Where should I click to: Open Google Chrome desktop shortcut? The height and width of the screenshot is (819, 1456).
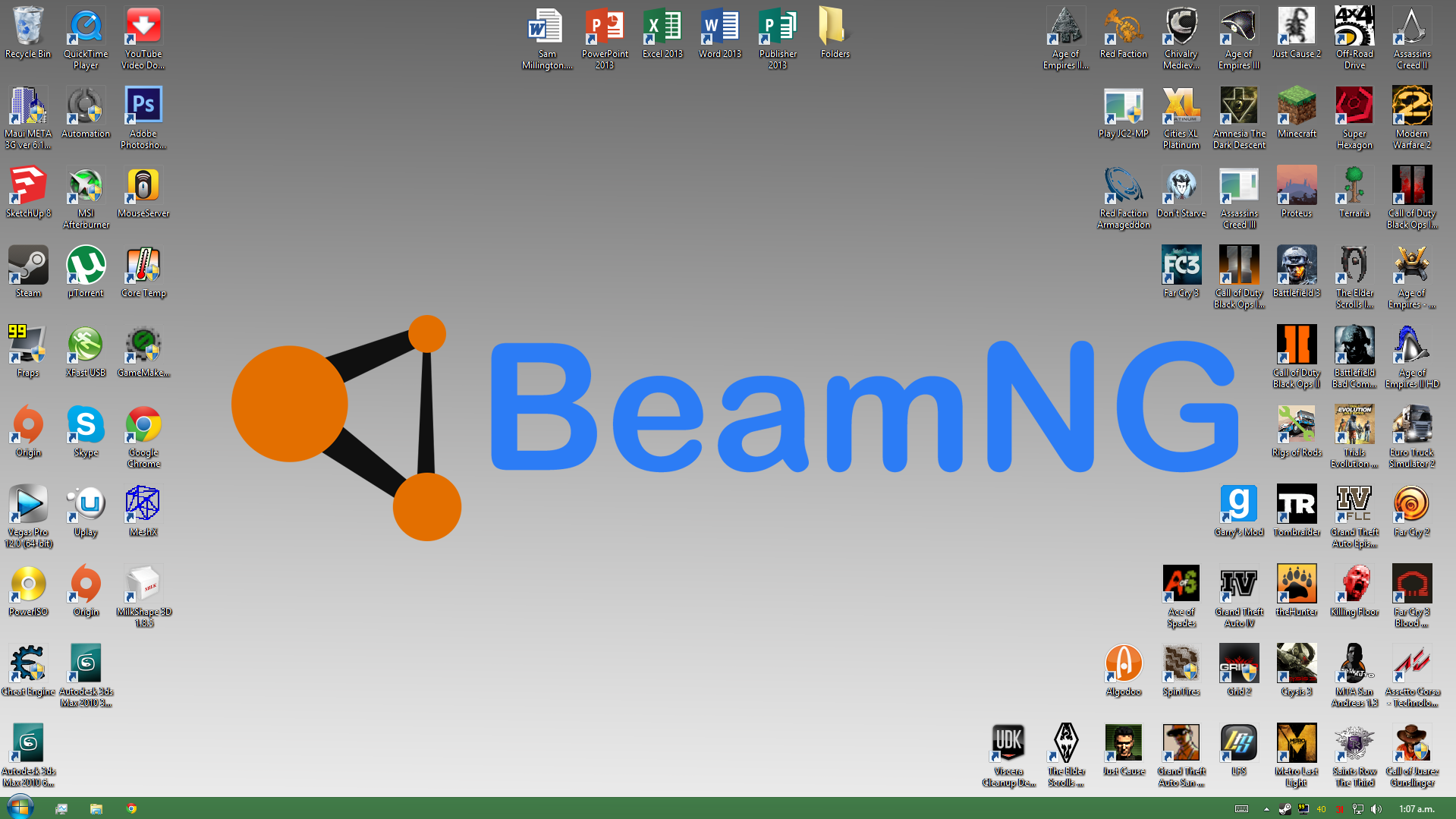pyautogui.click(x=143, y=436)
